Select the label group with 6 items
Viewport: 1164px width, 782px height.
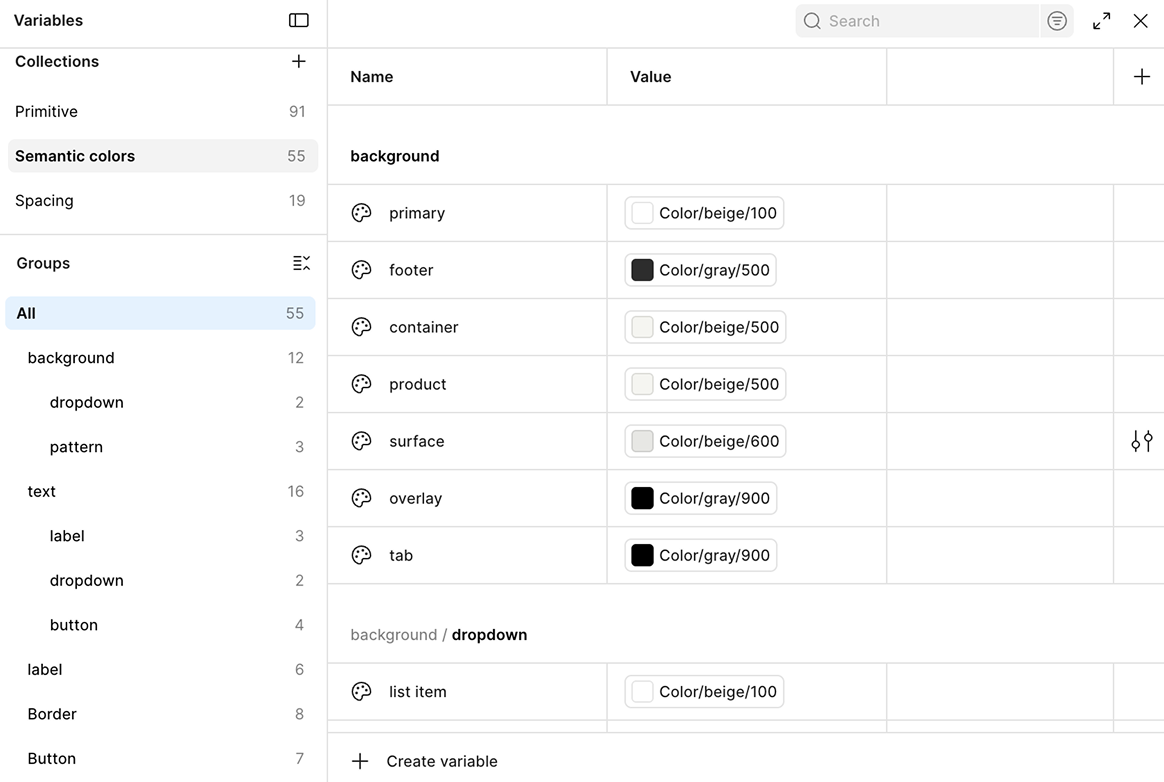pyautogui.click(x=160, y=670)
